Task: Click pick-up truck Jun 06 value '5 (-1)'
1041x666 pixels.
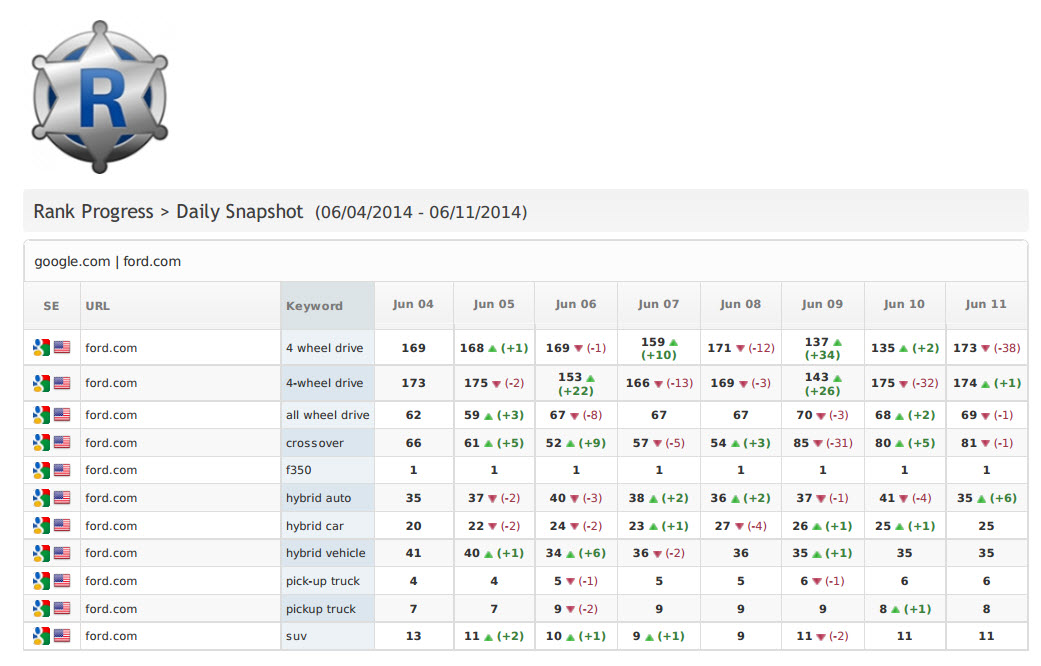Action: pos(576,581)
